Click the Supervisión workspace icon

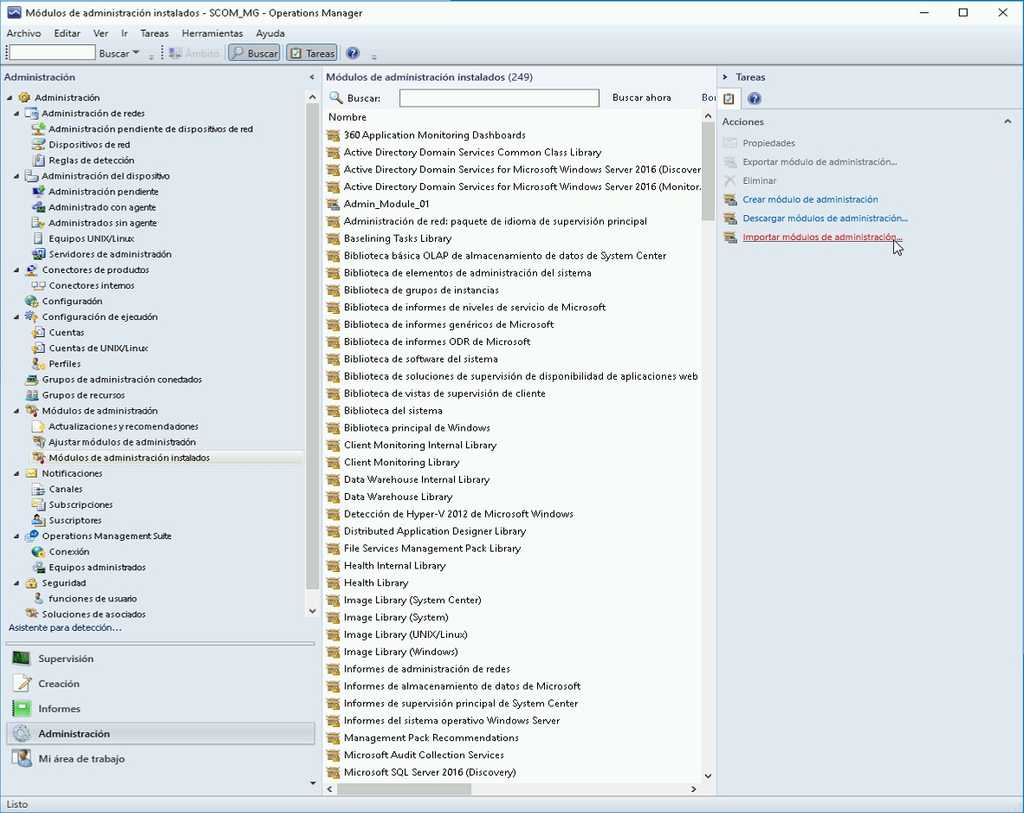22,658
